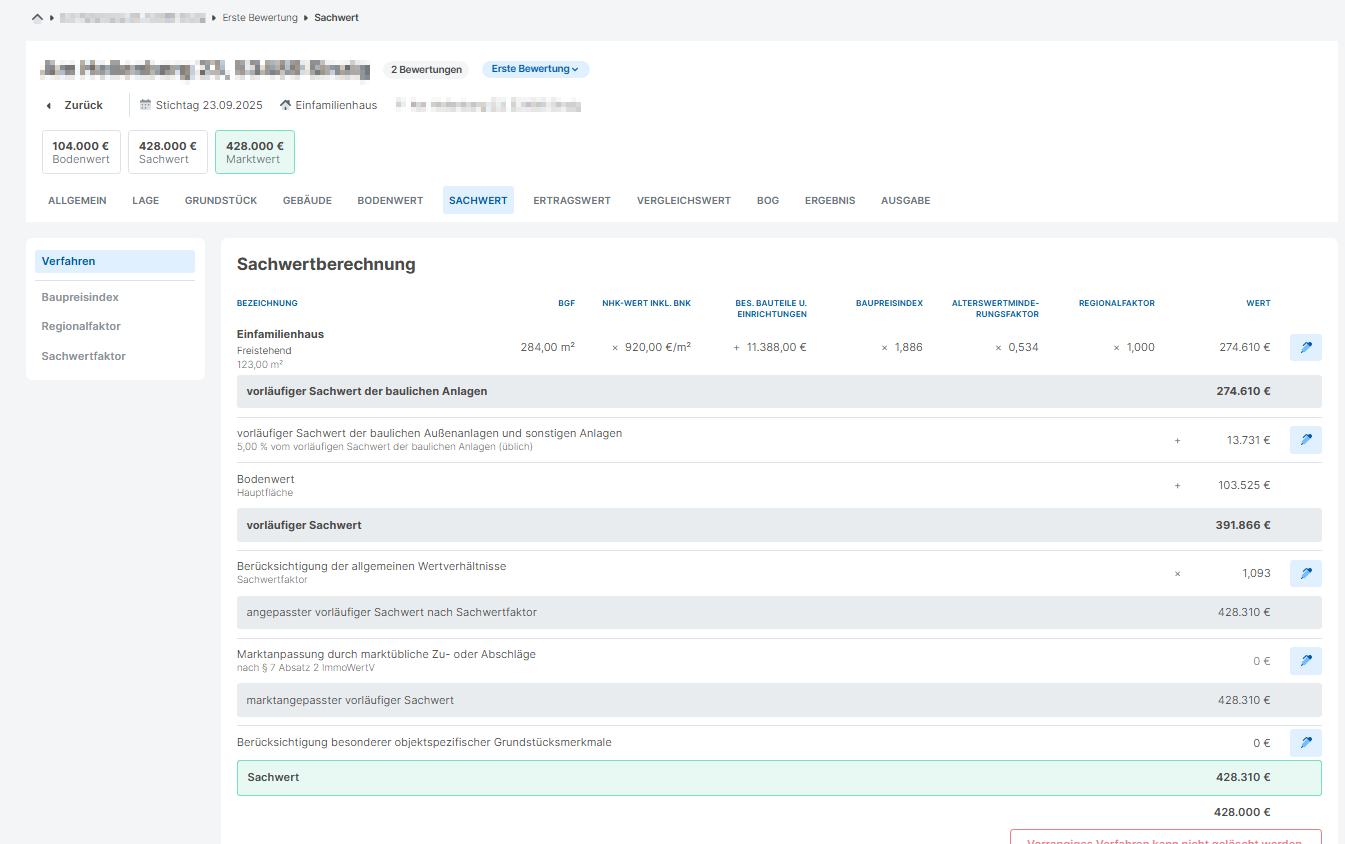Viewport: 1345px width, 844px height.
Task: Open the Bodenwert tab
Action: [390, 201]
